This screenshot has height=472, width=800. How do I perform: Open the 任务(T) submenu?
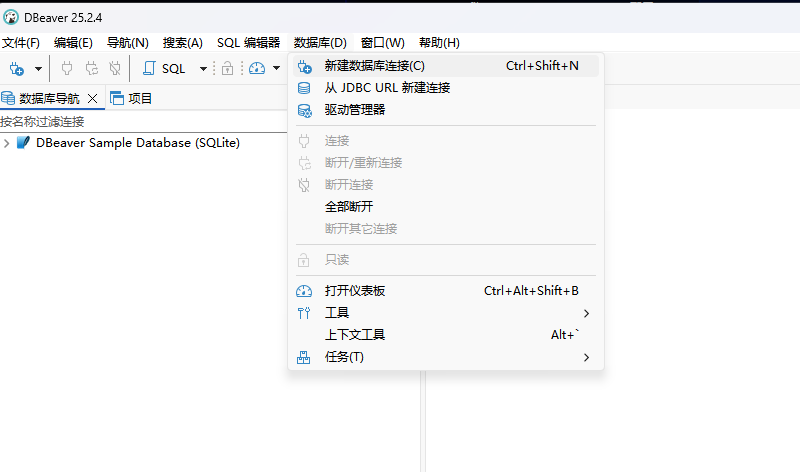coord(446,357)
